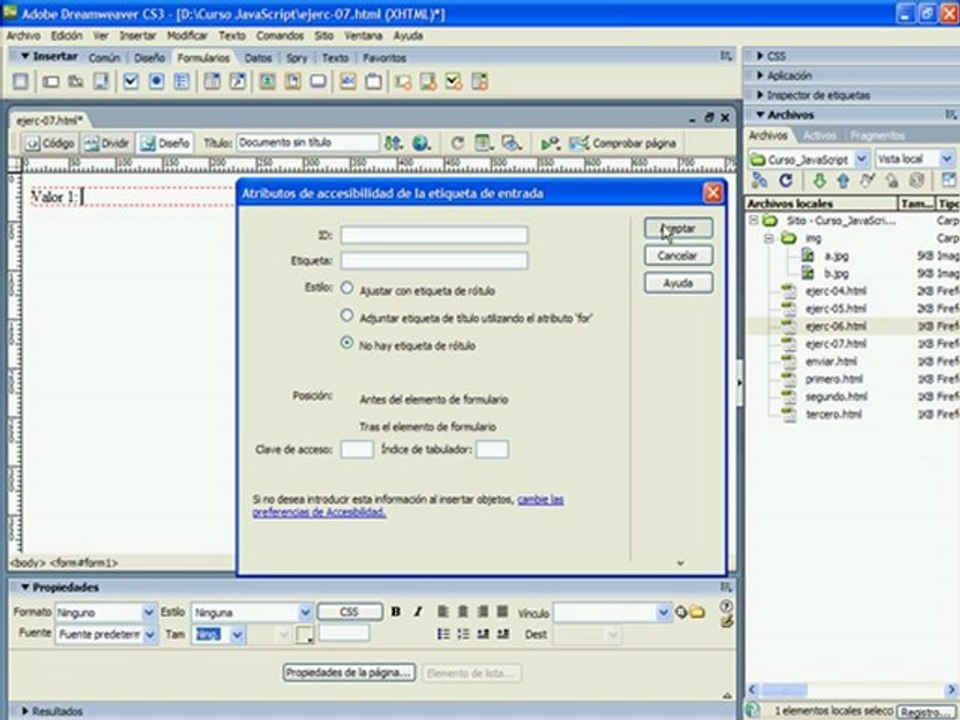
Task: Insert a Label form element
Action: pyautogui.click(x=348, y=81)
